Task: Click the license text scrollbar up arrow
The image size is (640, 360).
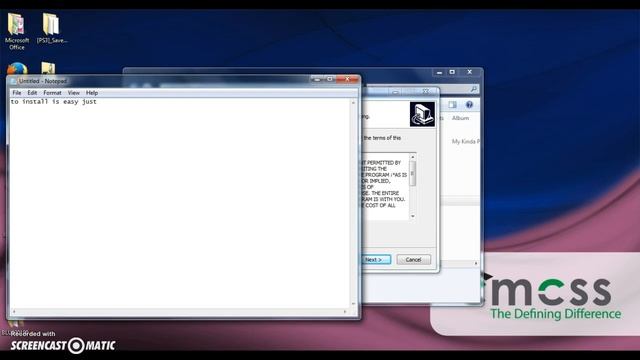Action: coord(413,157)
